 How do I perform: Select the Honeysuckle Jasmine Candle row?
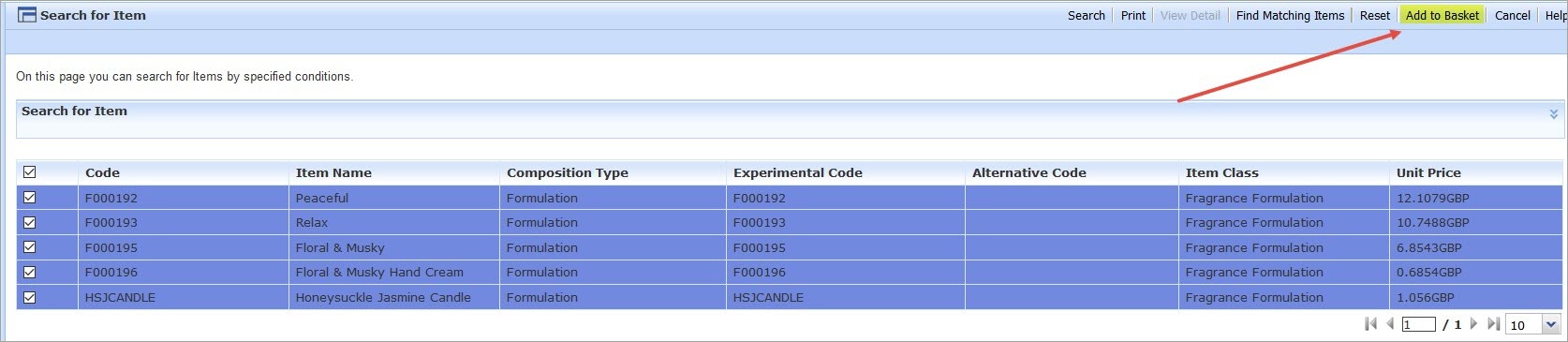click(x=790, y=297)
